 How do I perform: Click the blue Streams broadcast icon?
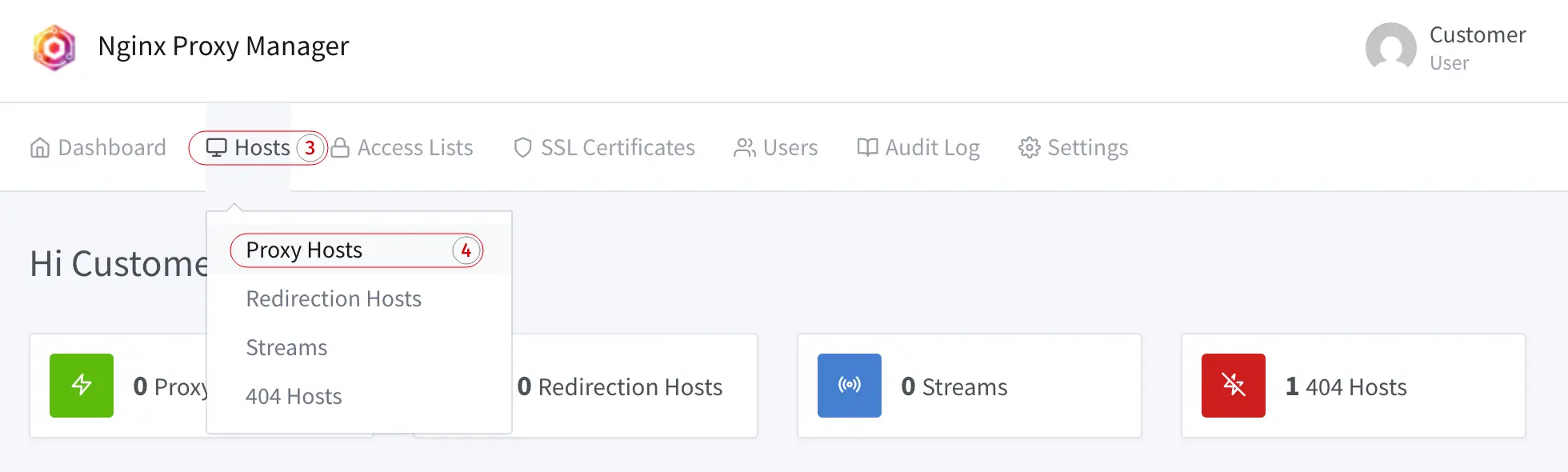click(x=850, y=386)
